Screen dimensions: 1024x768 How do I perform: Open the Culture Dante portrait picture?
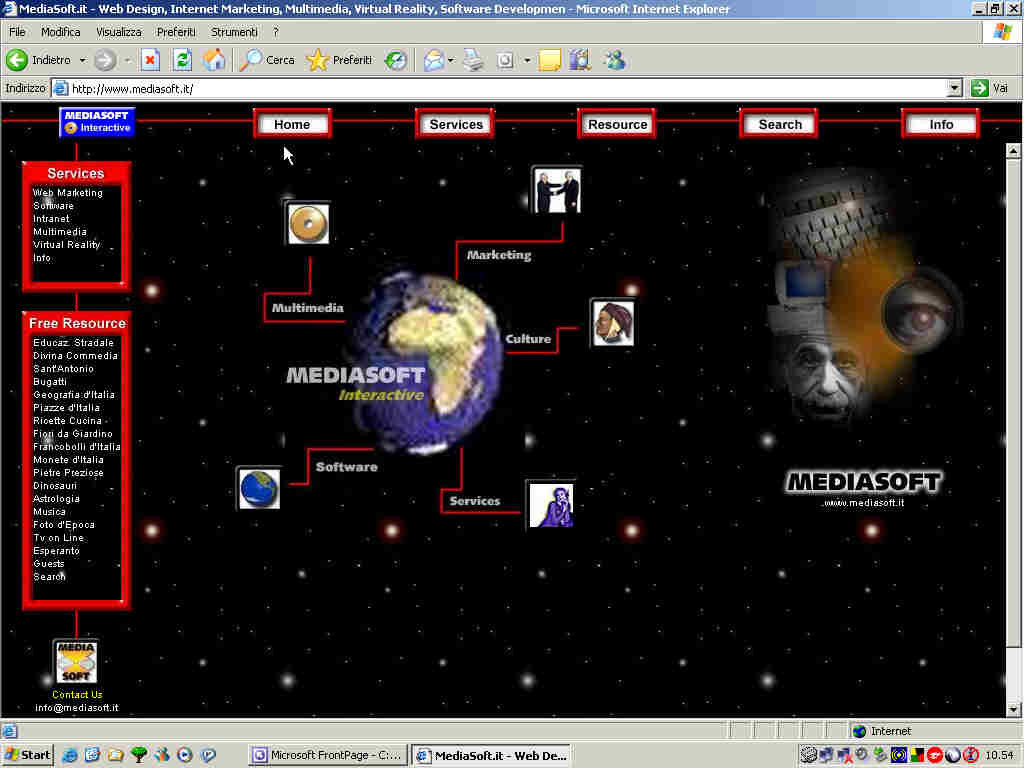(x=613, y=323)
